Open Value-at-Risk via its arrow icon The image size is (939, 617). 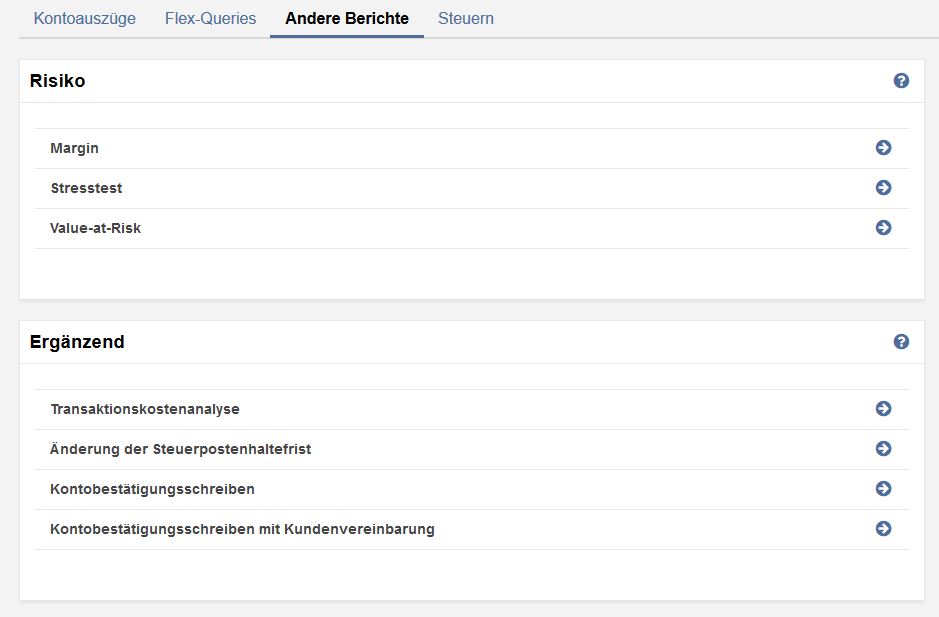click(883, 228)
